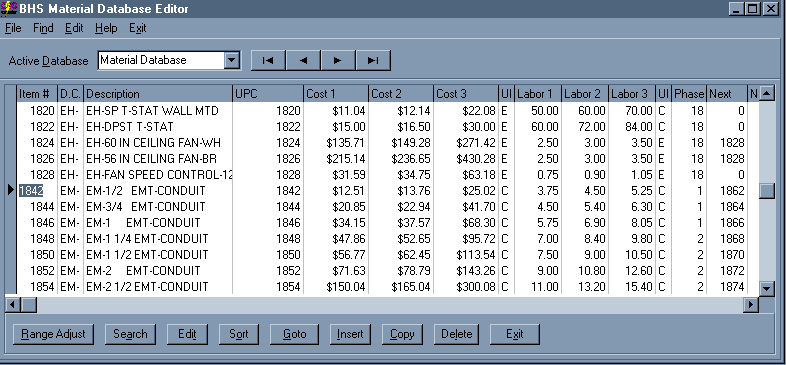Select description EH-60 IN CEILING FAN-WH
Viewport: 786px width, 365px height.
click(153, 143)
